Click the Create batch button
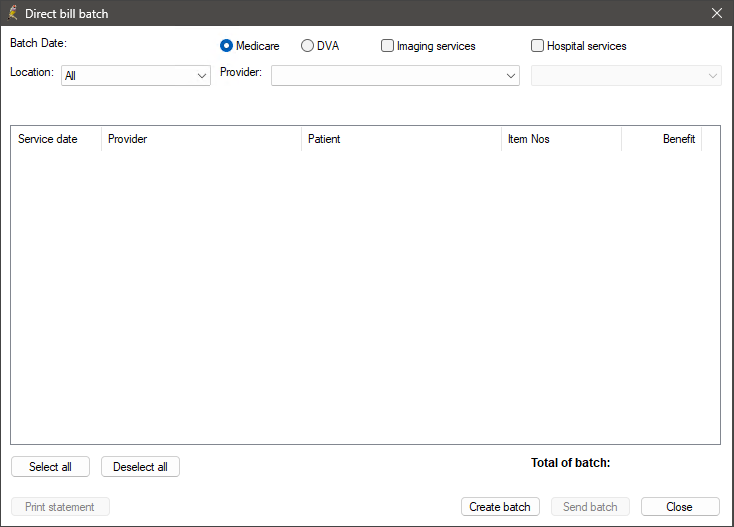Screen dimensions: 734x527 pyautogui.click(x=500, y=506)
